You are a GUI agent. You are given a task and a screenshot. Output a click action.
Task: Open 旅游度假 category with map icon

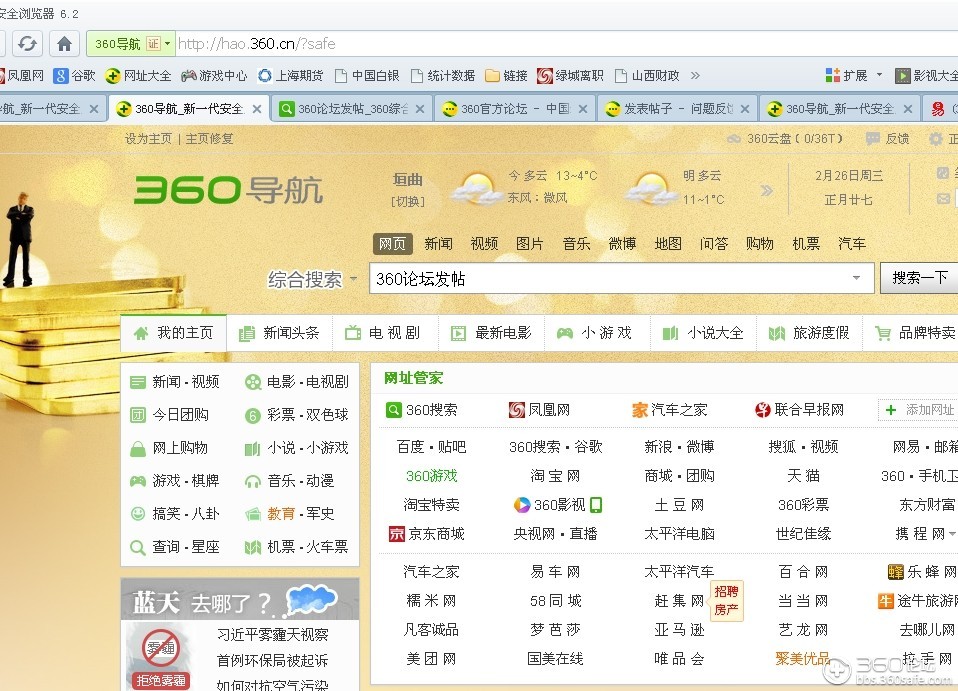point(809,333)
